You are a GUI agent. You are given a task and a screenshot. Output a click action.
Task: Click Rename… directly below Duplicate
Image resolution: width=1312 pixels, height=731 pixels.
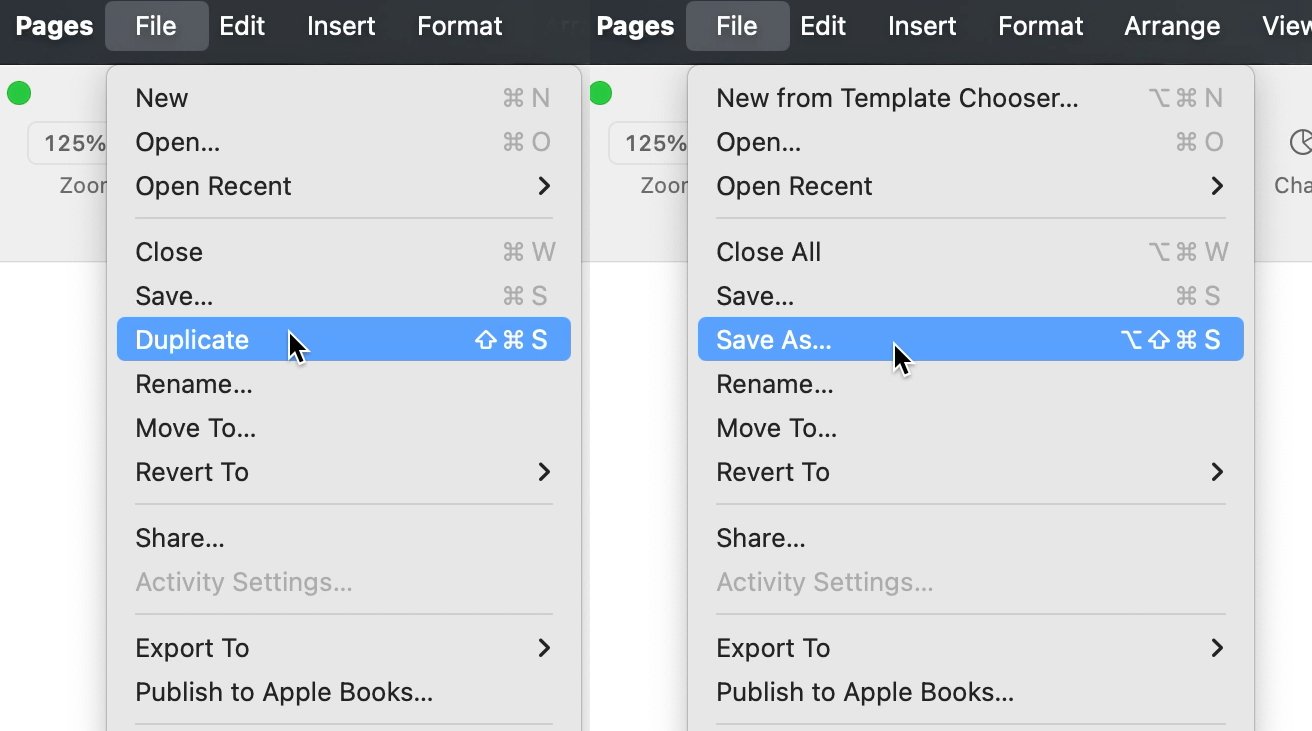[x=344, y=384]
